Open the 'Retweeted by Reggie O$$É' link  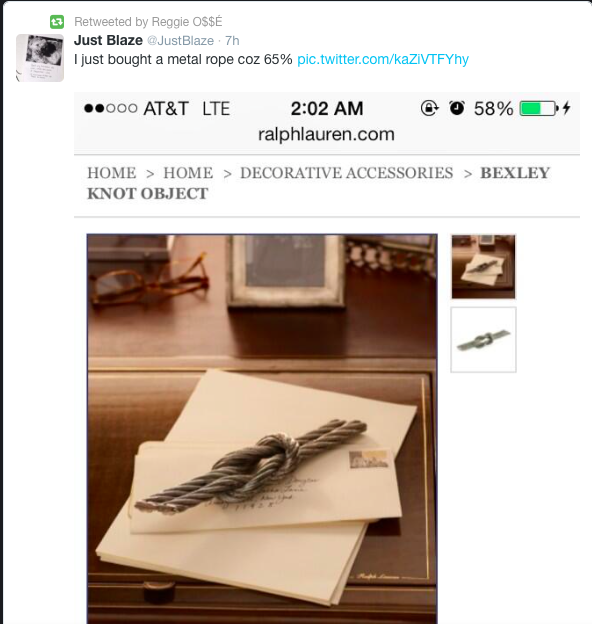[x=148, y=21]
